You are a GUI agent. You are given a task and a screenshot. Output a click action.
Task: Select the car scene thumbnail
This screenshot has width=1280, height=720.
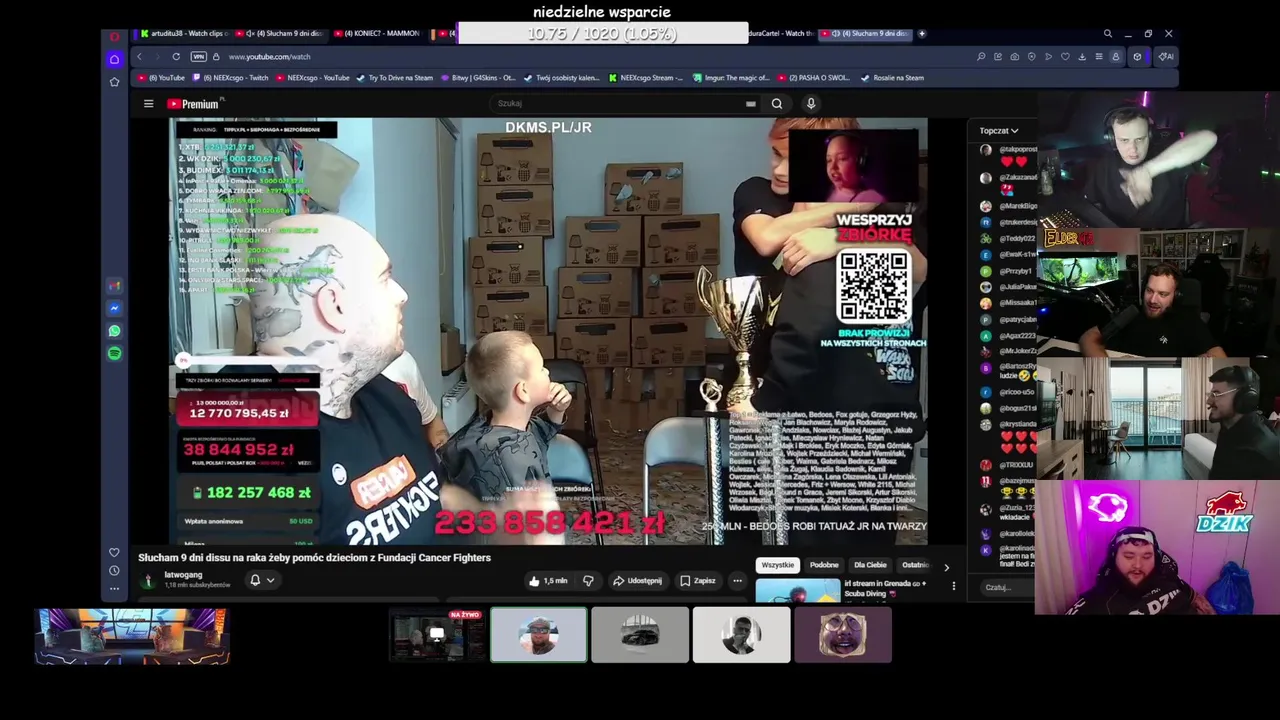point(640,635)
